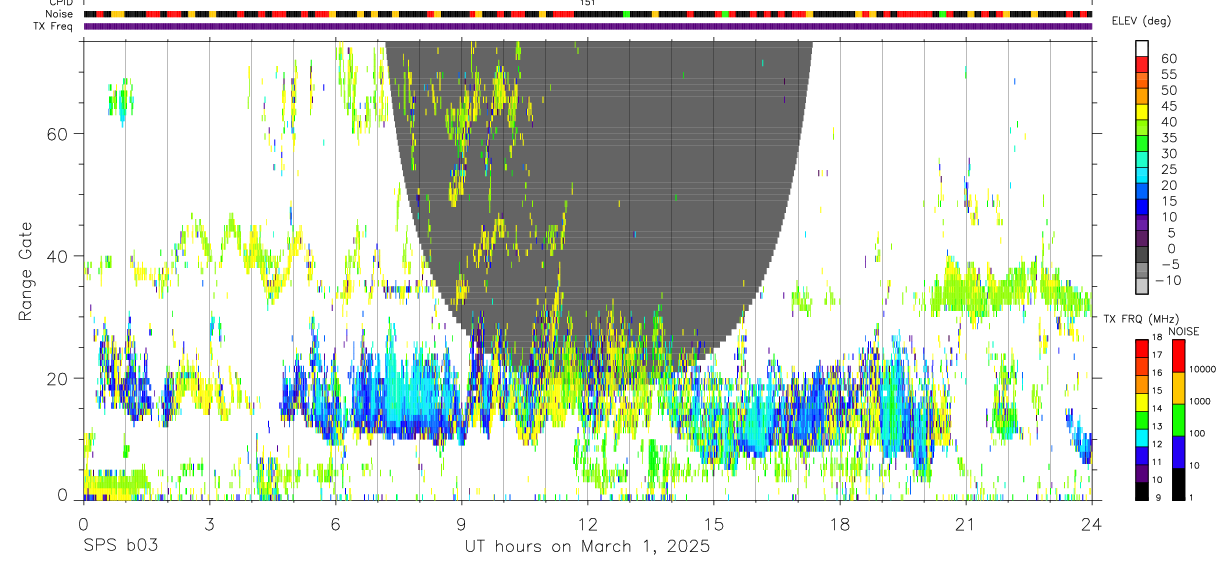Click the purple TX Freq strip above plot
This screenshot has height=567, width=1228.
click(587, 26)
